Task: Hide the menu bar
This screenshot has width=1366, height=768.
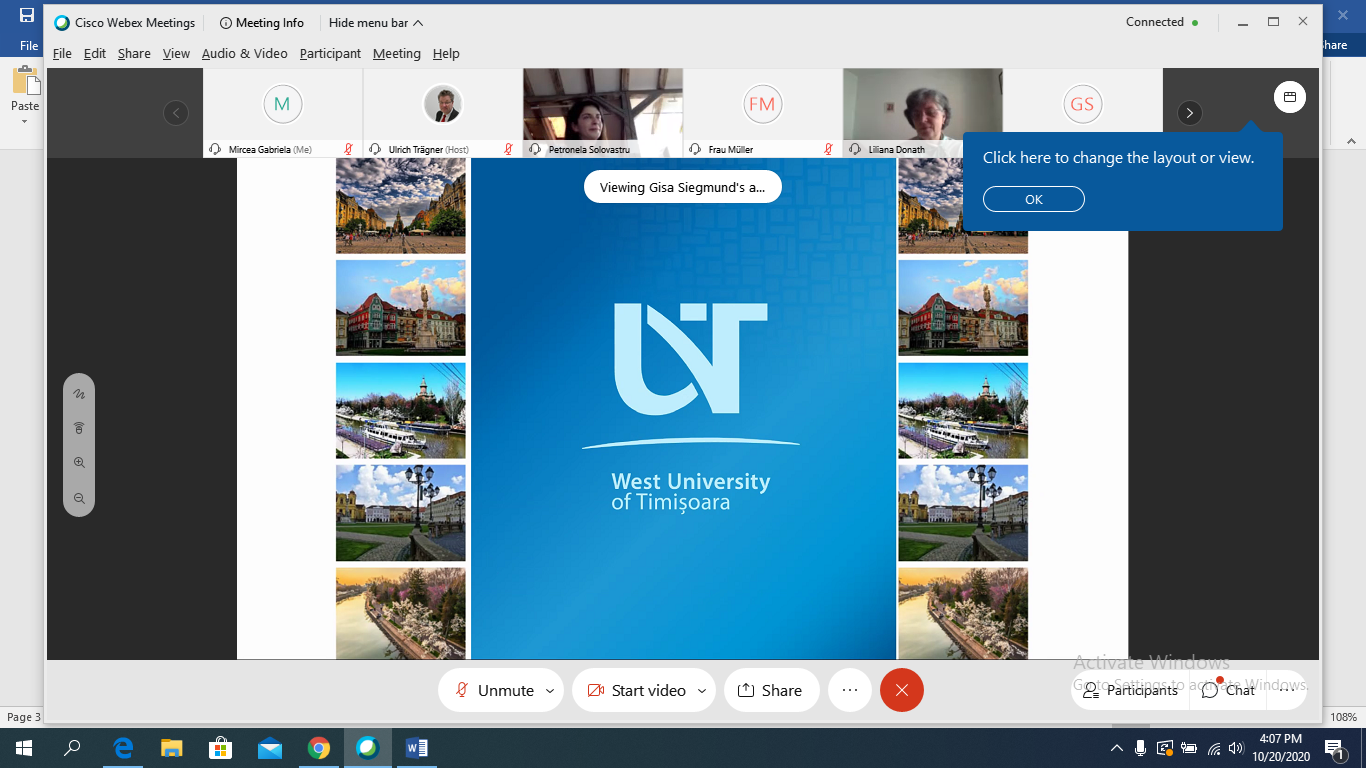Action: [x=375, y=23]
